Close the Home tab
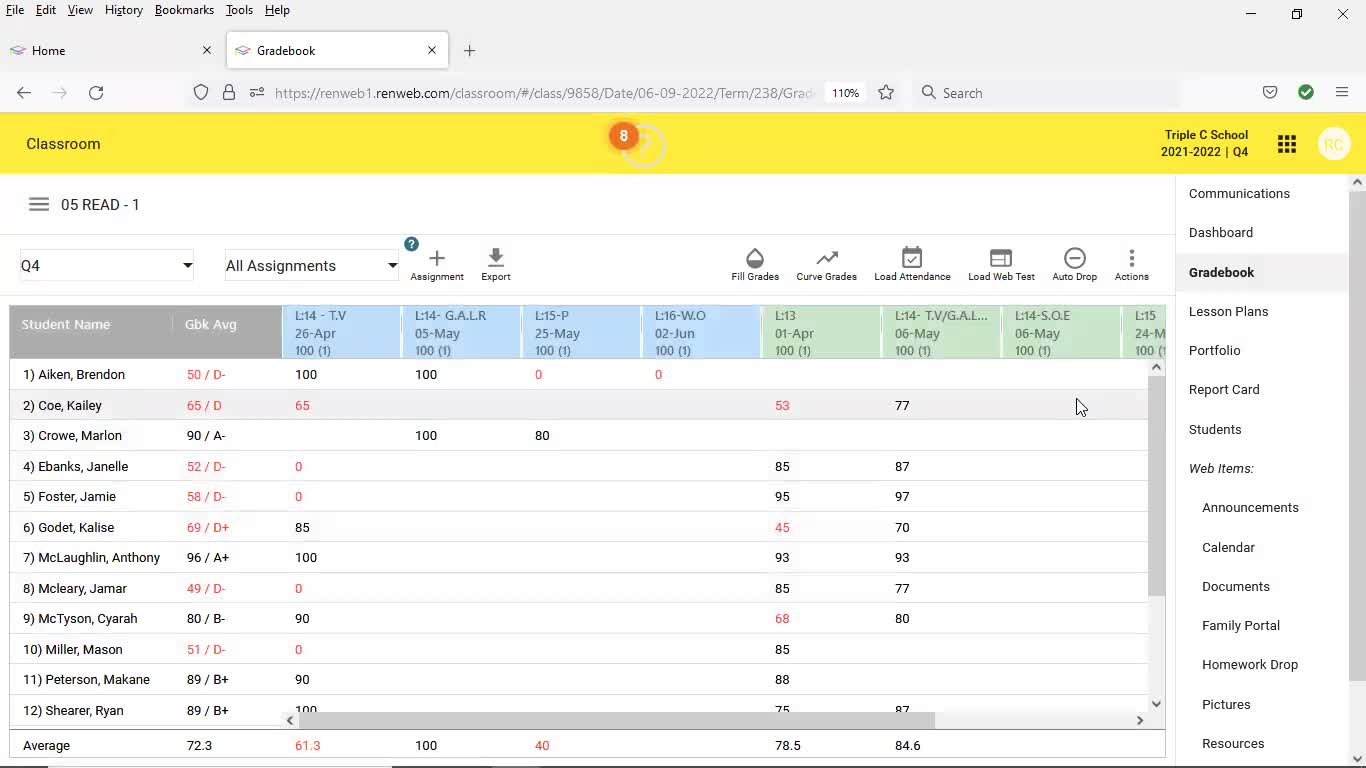Screen dimensions: 1366x768 click(207, 50)
